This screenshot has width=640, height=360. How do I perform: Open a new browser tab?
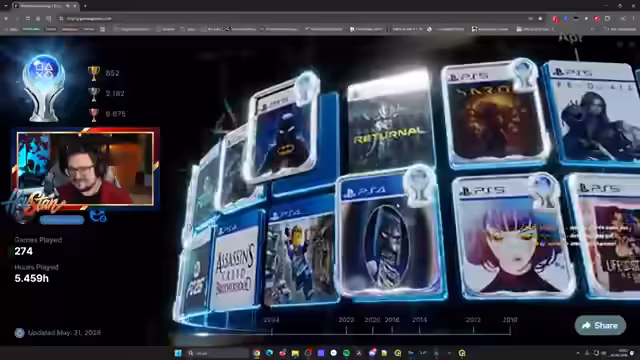click(x=85, y=6)
